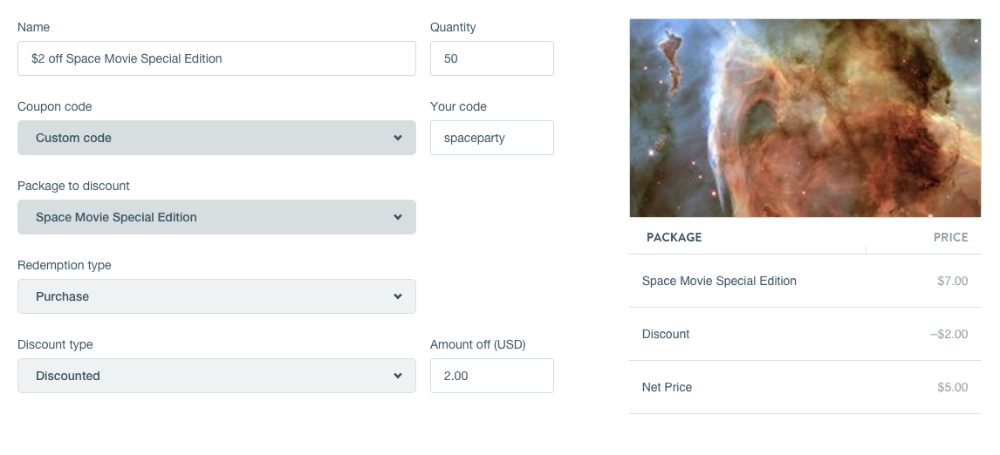The height and width of the screenshot is (455, 1000).
Task: Open the Discounted discount type dropdown
Action: 216,376
